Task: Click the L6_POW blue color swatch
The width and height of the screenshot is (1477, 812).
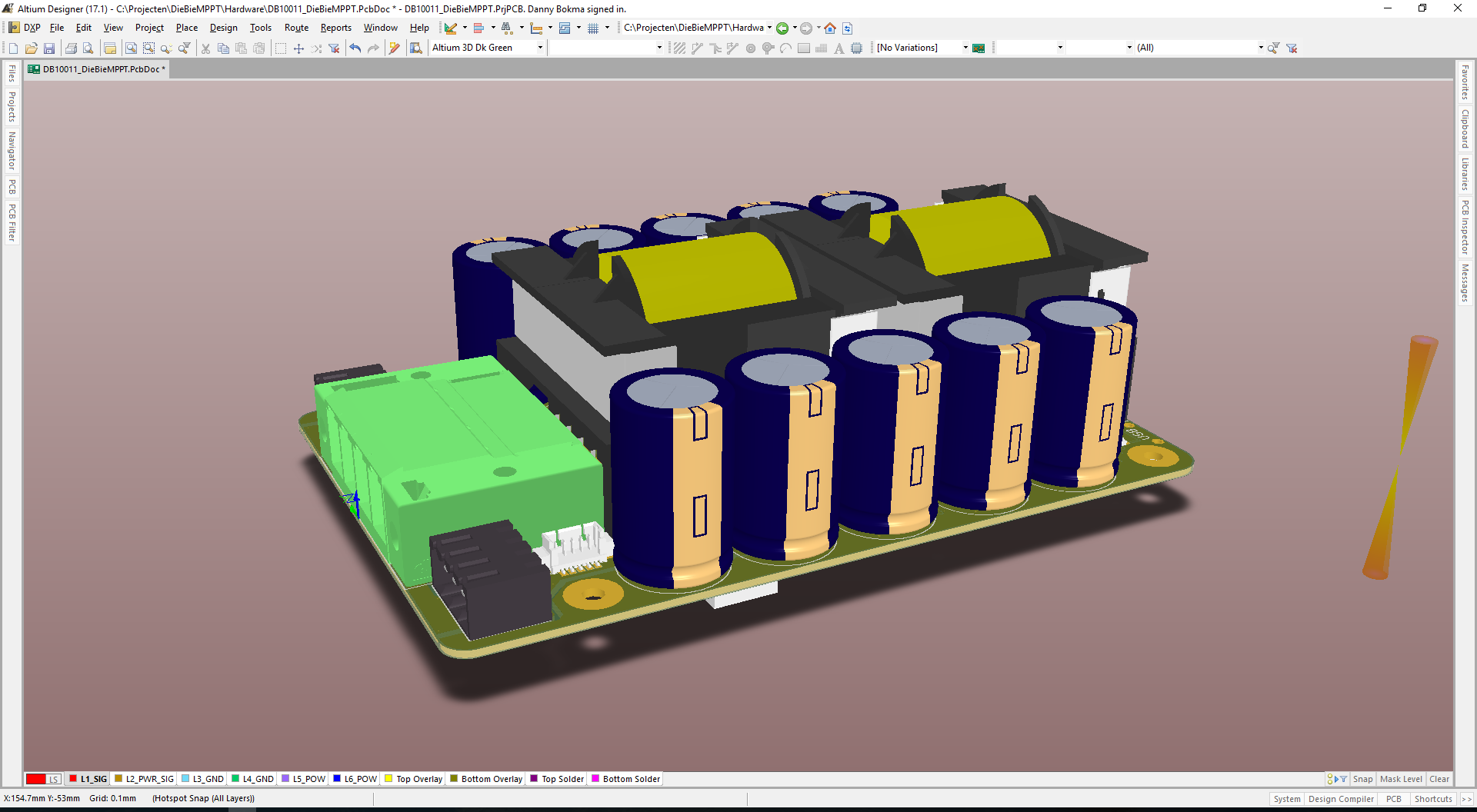Action: coord(337,778)
